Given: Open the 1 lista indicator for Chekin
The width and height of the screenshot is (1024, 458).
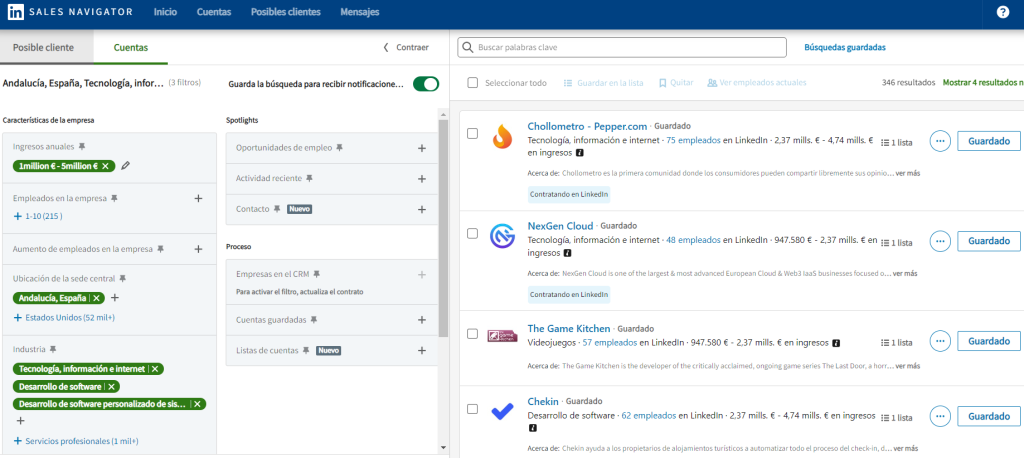Looking at the screenshot, I should click(897, 417).
